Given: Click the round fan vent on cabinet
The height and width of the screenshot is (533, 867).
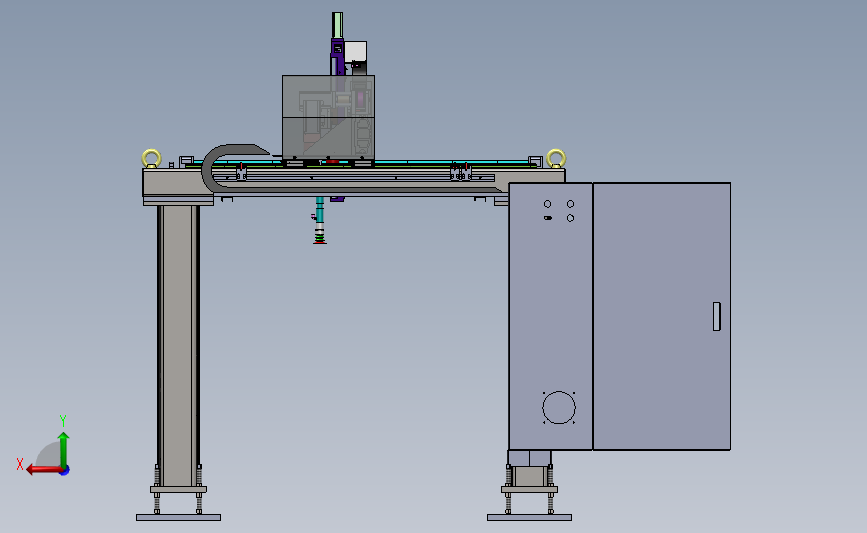Looking at the screenshot, I should (x=559, y=407).
